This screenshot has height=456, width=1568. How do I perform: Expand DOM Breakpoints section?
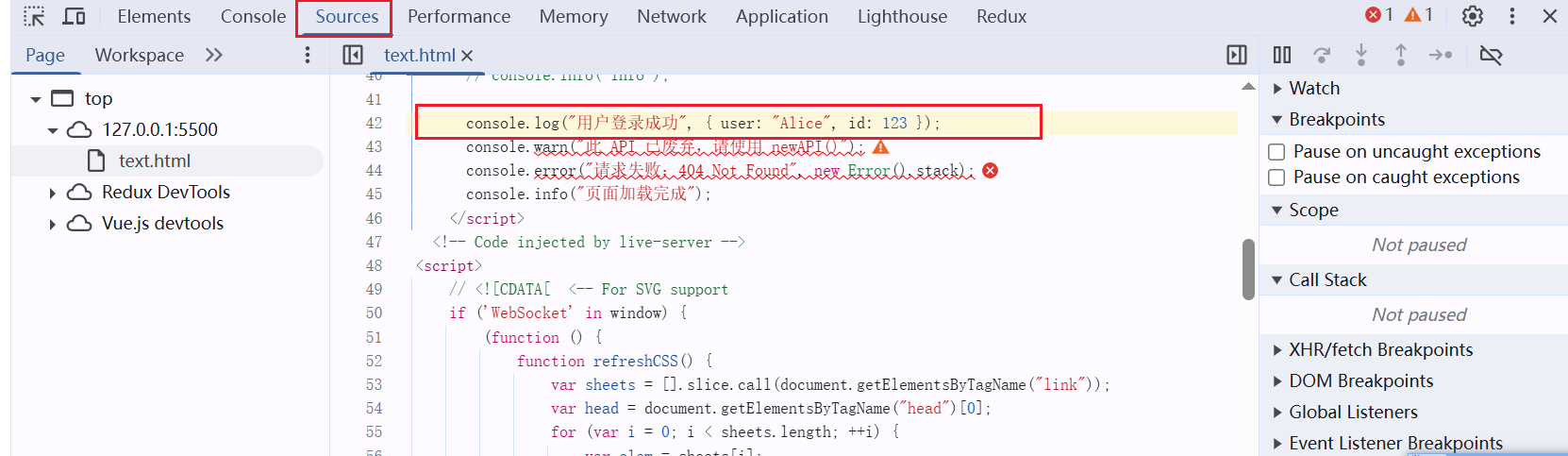[x=1277, y=381]
